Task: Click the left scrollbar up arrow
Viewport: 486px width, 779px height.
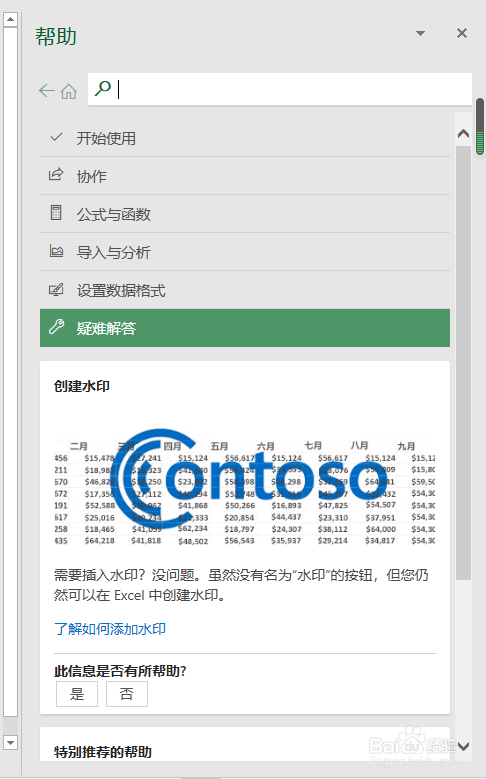Action: [10, 19]
